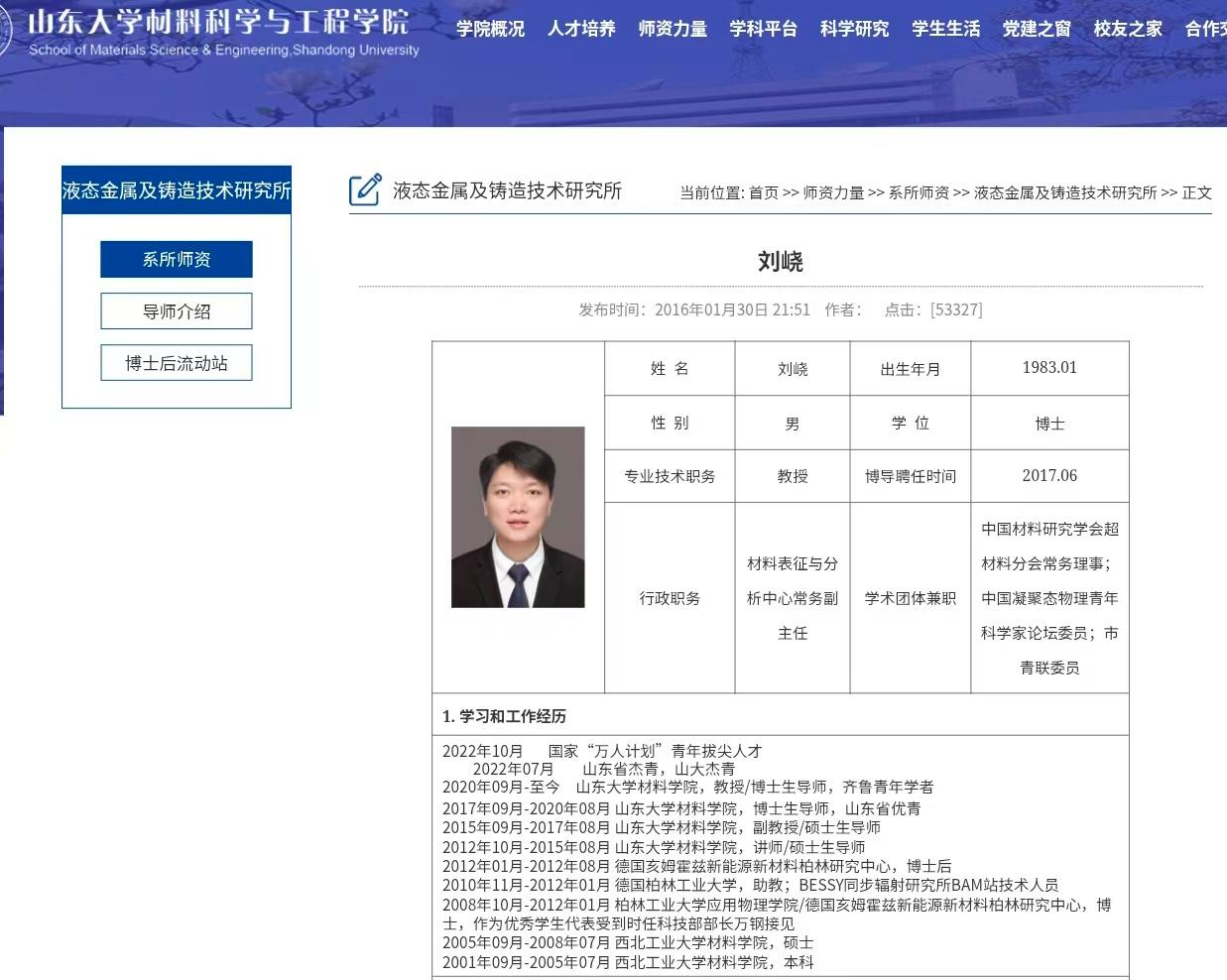Click the 2020年09月-至今 entry line
This screenshot has height=980, width=1227.
(x=687, y=788)
